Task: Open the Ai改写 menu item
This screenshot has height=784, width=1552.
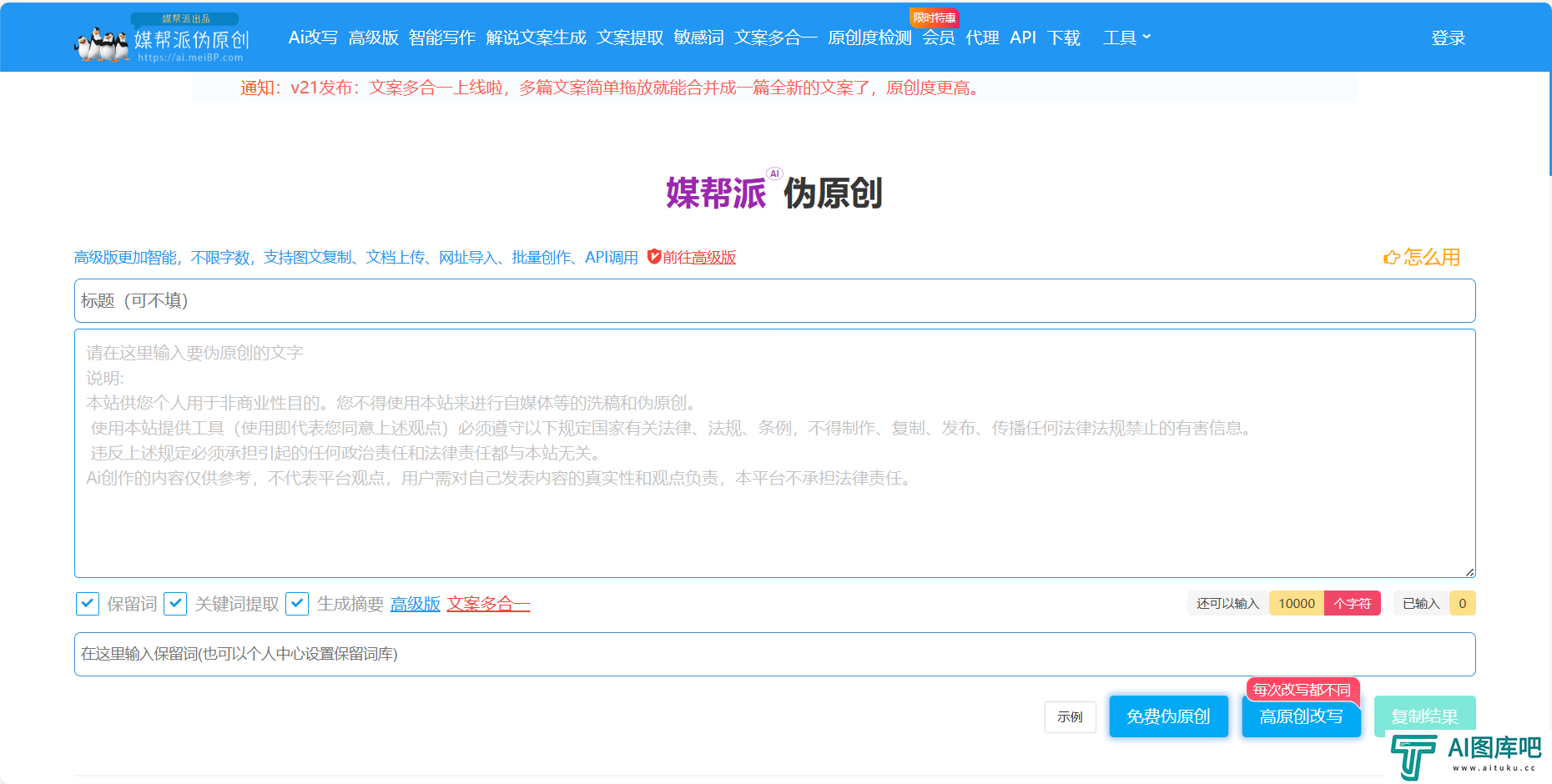Action: [x=313, y=38]
